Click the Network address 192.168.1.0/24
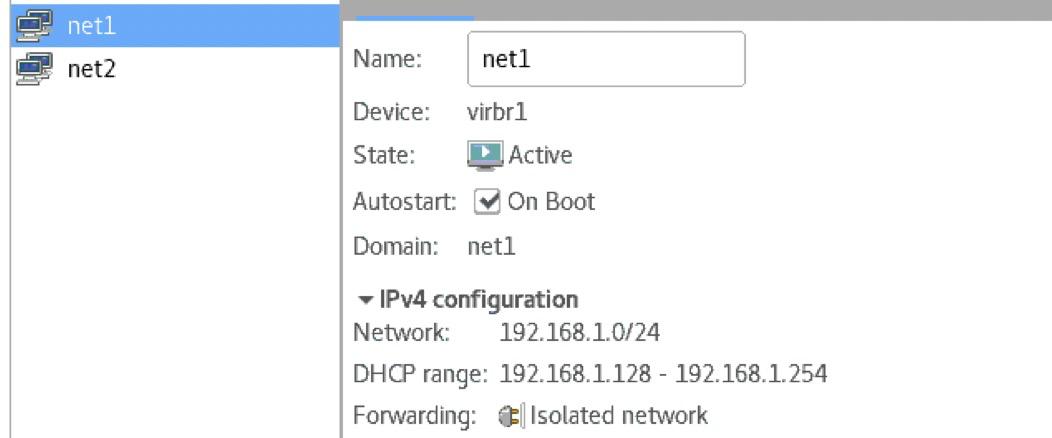The width and height of the screenshot is (1052, 438). (580, 333)
